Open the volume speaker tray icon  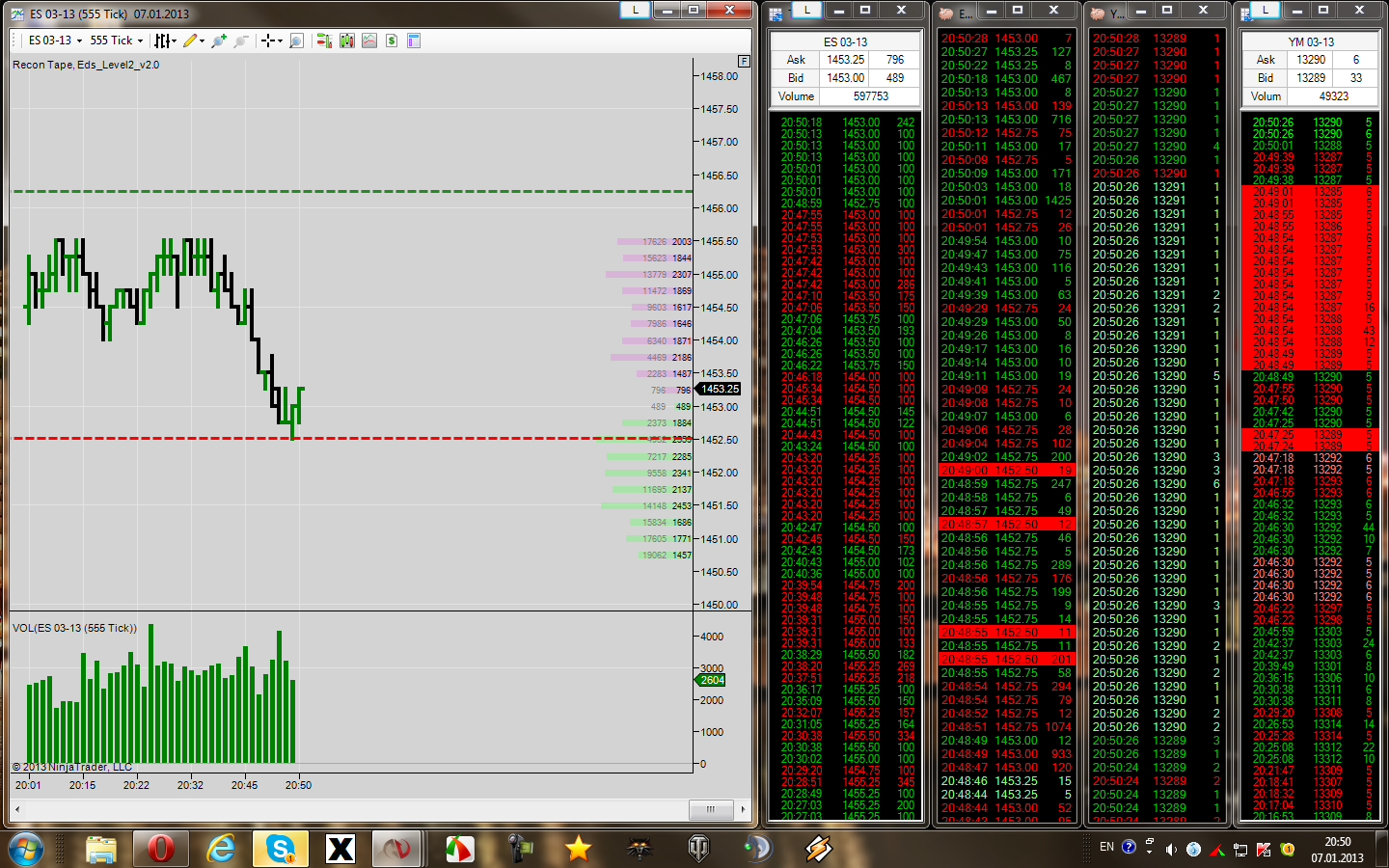1171,850
